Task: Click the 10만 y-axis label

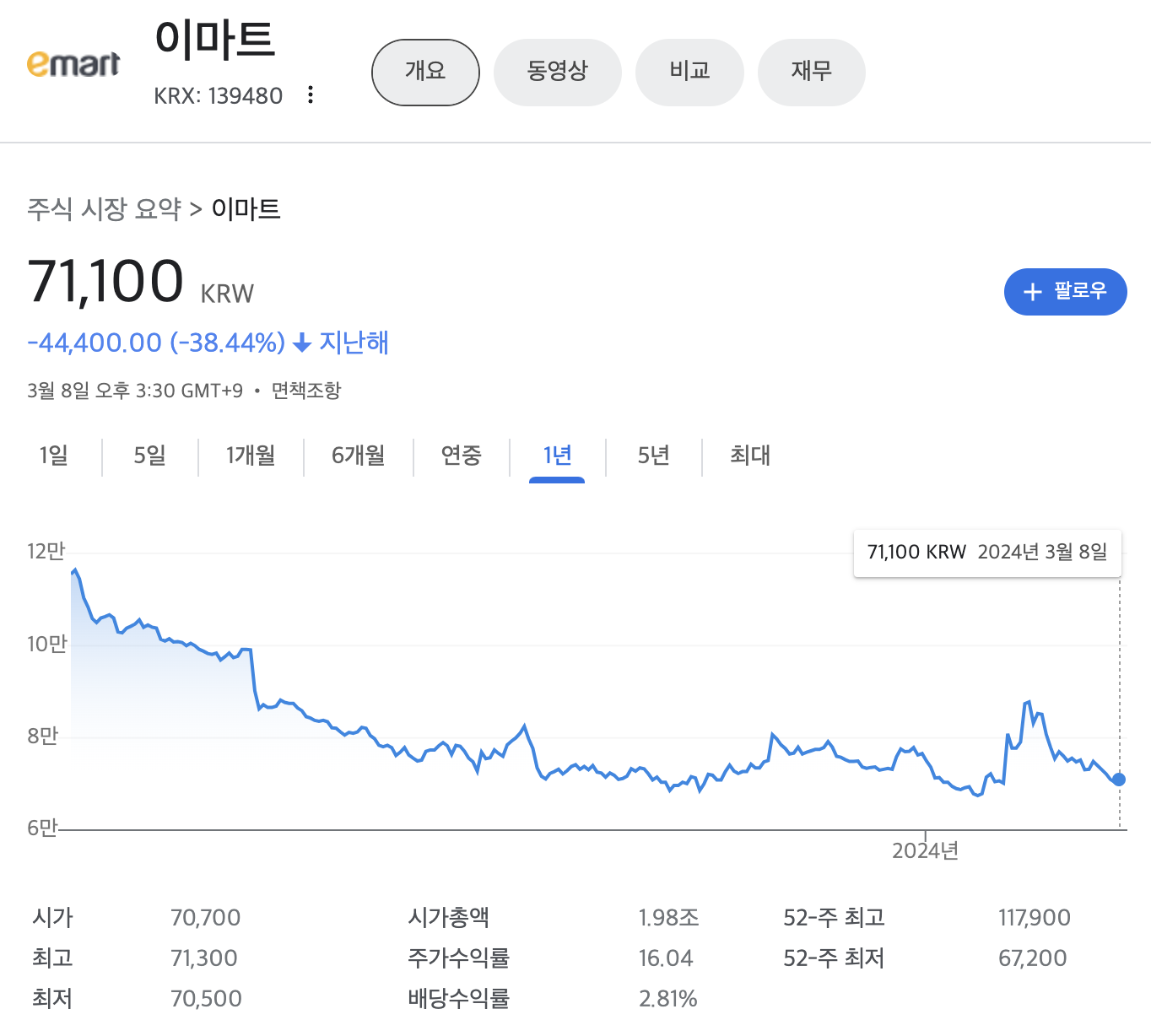Action: (47, 645)
